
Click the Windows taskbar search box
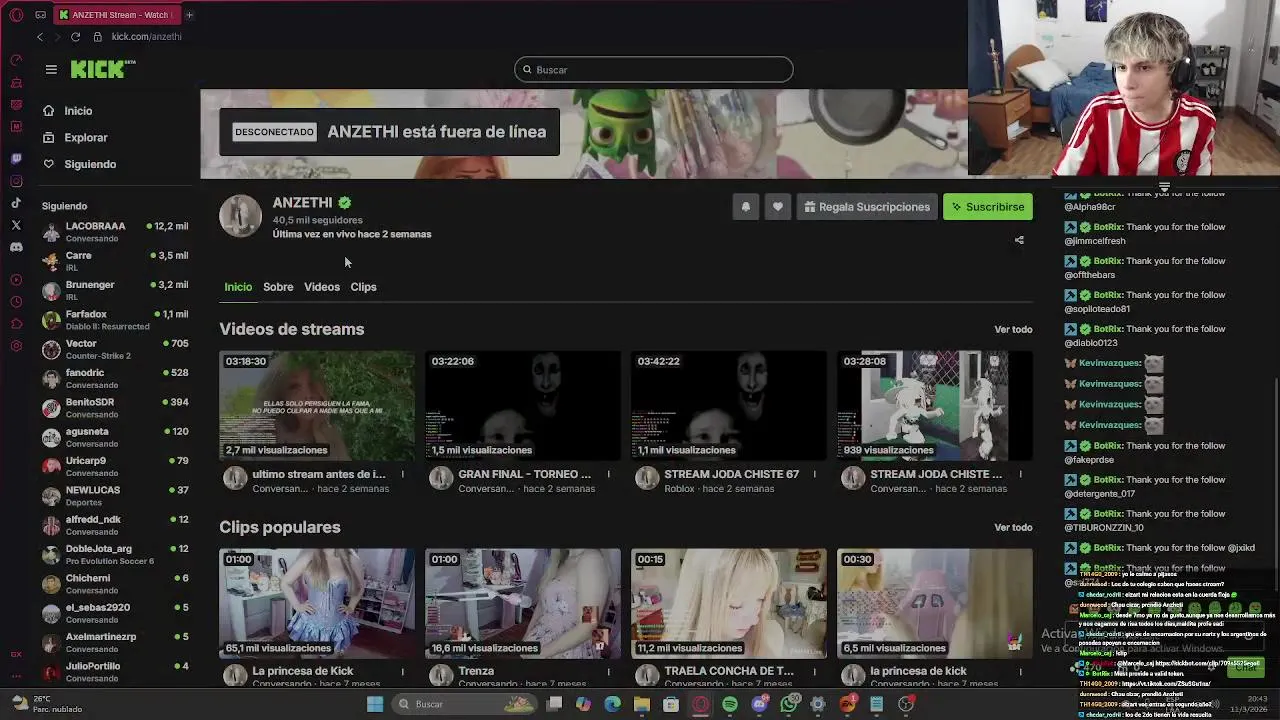465,704
